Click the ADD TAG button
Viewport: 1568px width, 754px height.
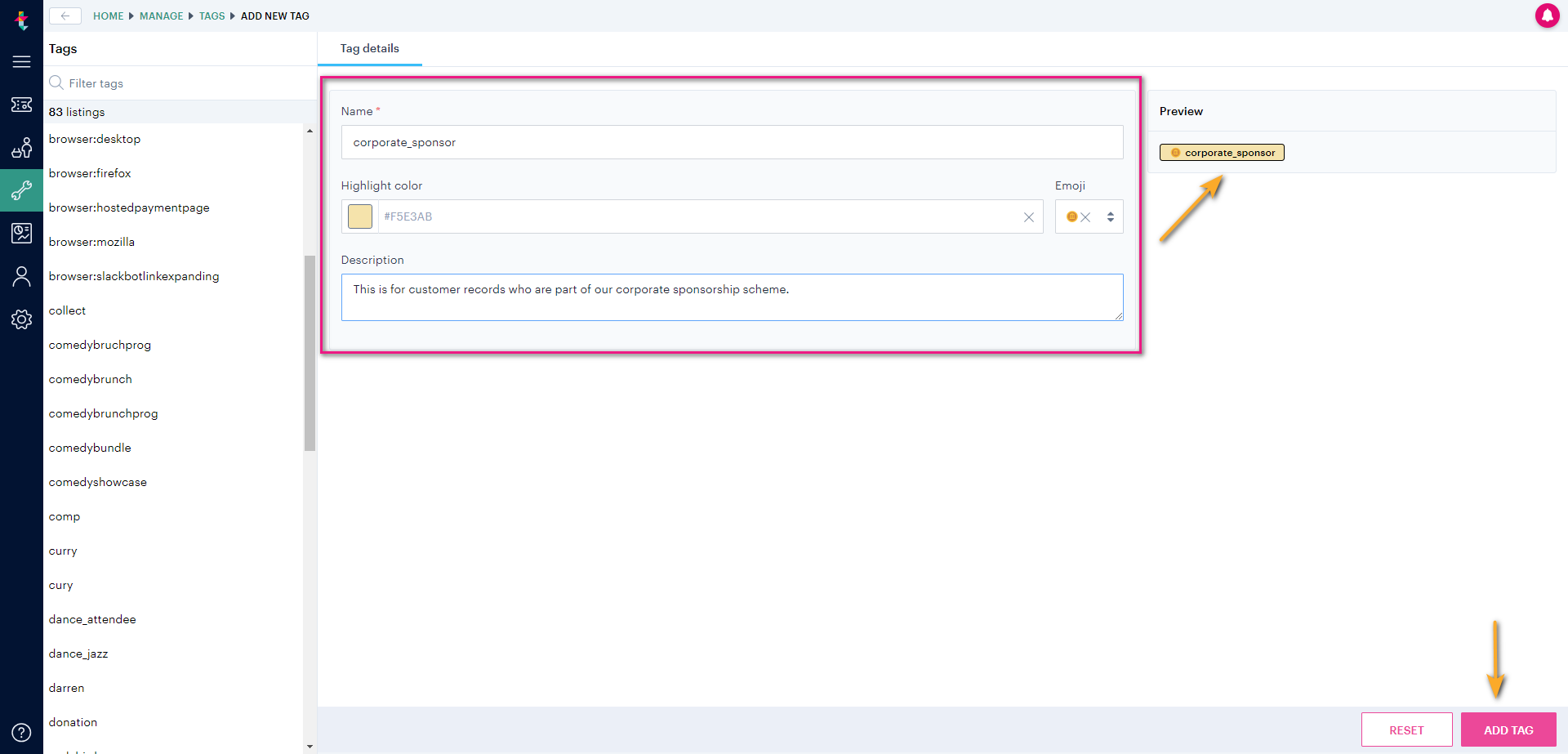1508,729
